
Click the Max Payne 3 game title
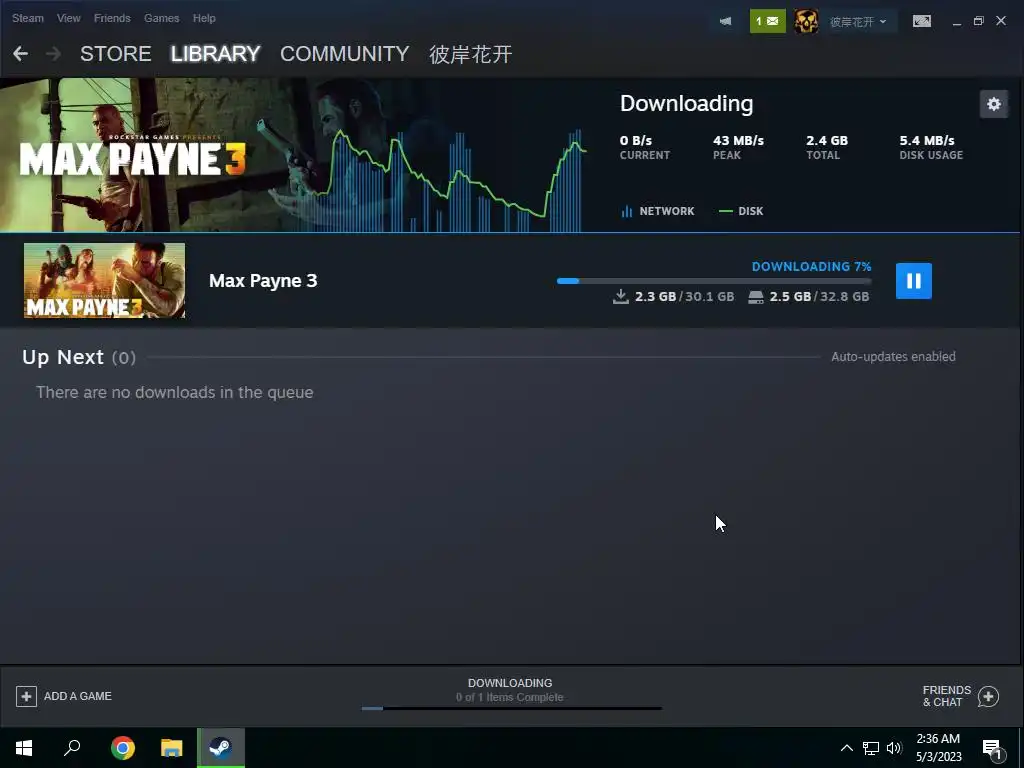click(263, 281)
